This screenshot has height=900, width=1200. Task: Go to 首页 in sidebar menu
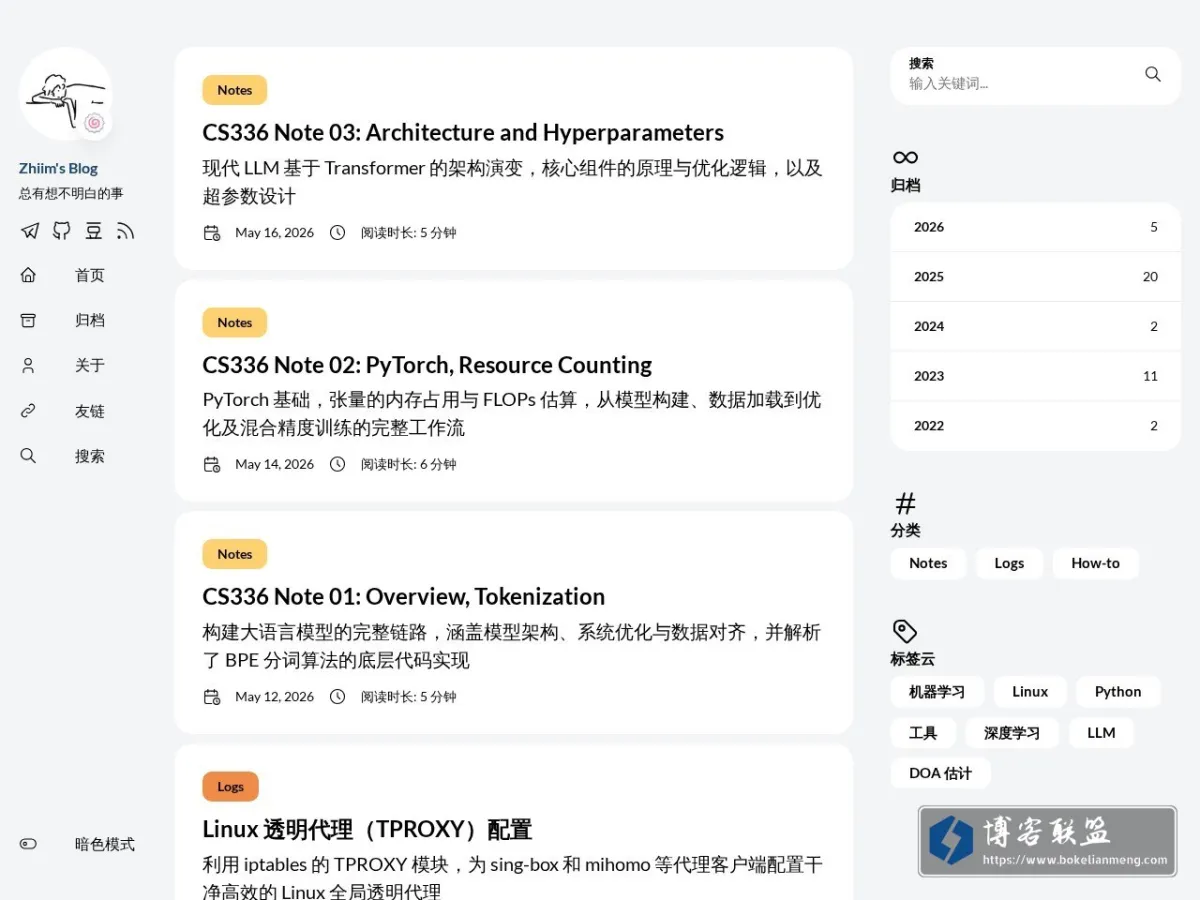89,275
